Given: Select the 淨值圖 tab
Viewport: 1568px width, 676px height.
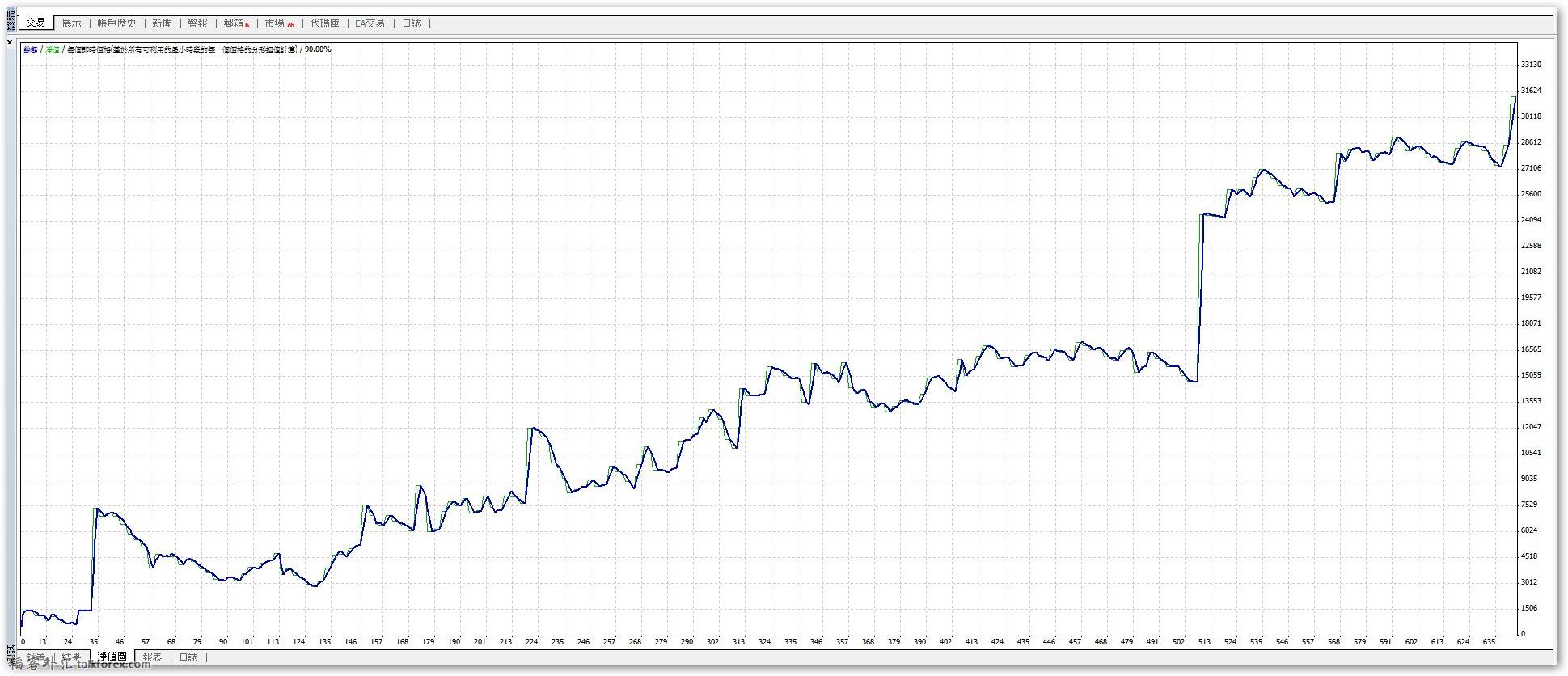Looking at the screenshot, I should 112,657.
